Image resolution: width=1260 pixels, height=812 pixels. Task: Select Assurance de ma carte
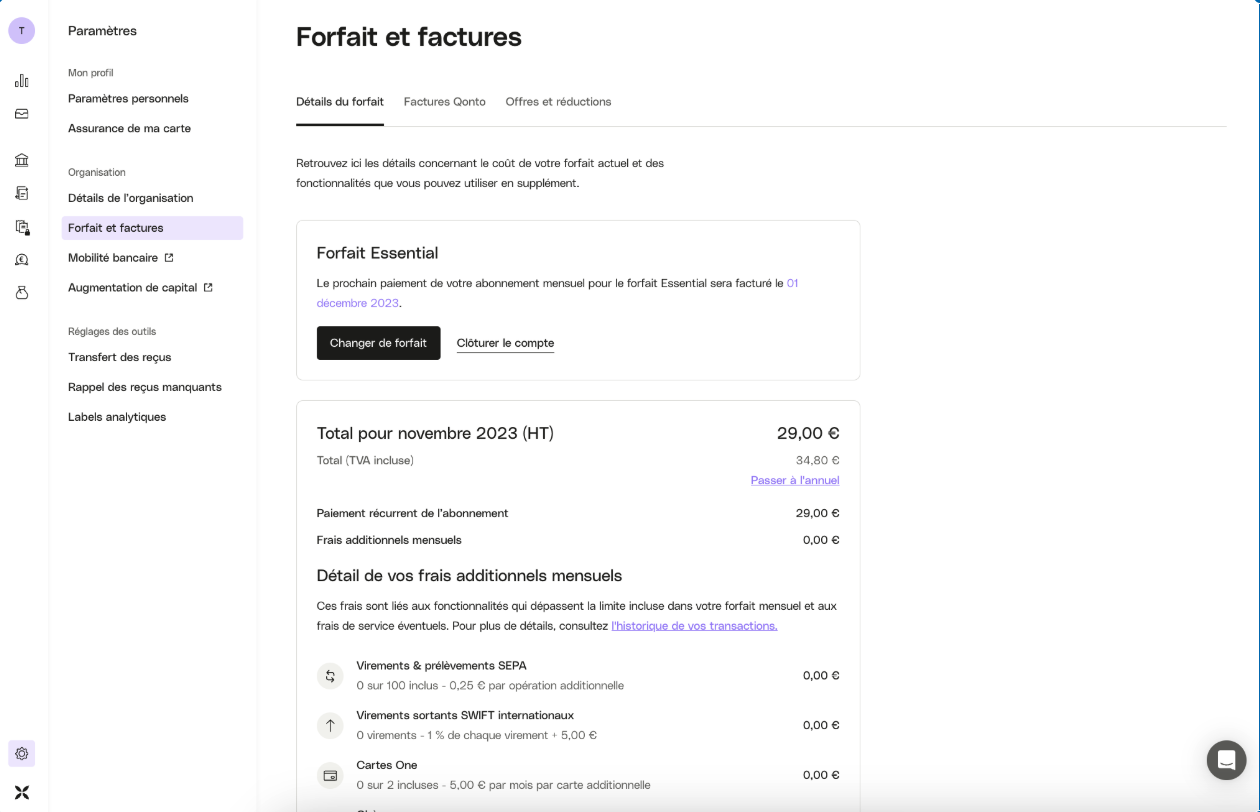[x=129, y=128]
